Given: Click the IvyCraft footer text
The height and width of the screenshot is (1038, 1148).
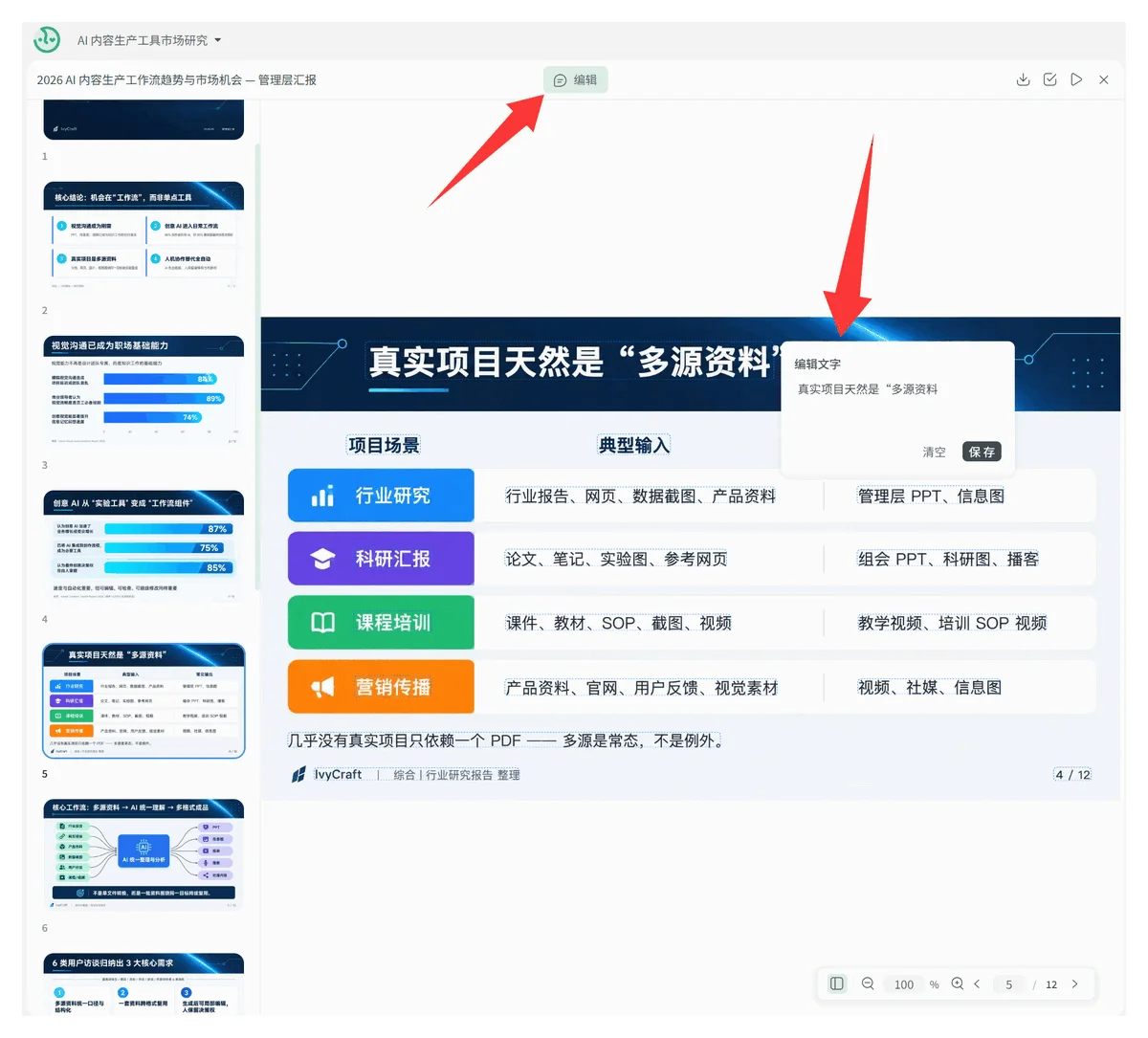Looking at the screenshot, I should pos(338,774).
